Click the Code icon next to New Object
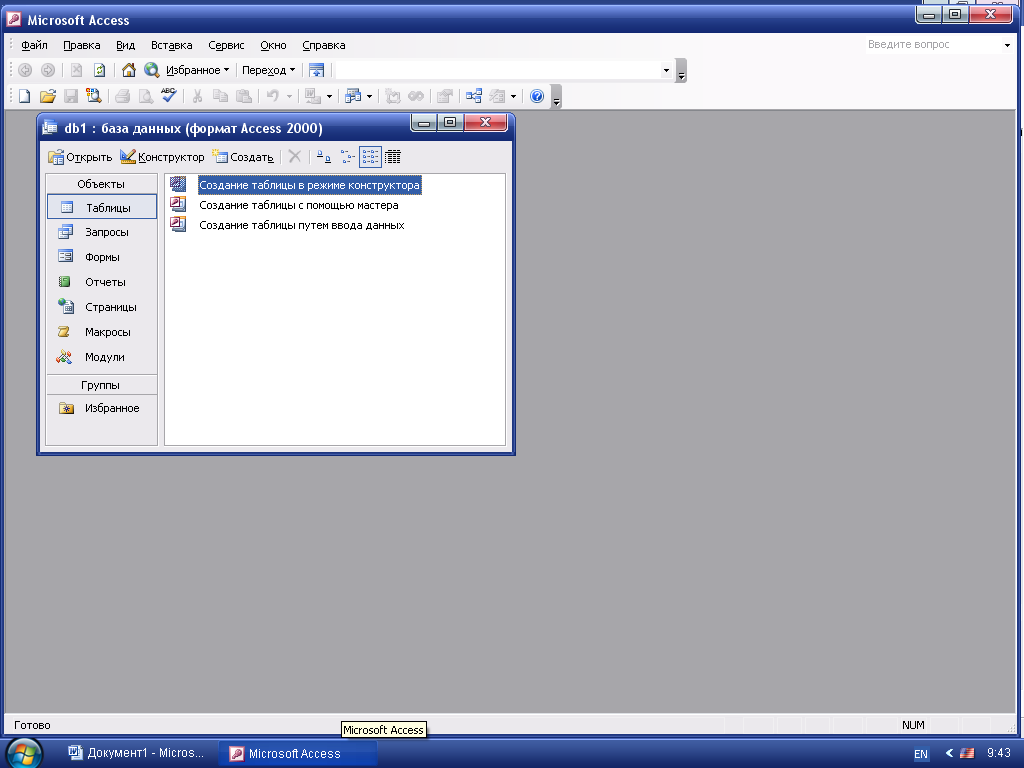 (x=392, y=96)
